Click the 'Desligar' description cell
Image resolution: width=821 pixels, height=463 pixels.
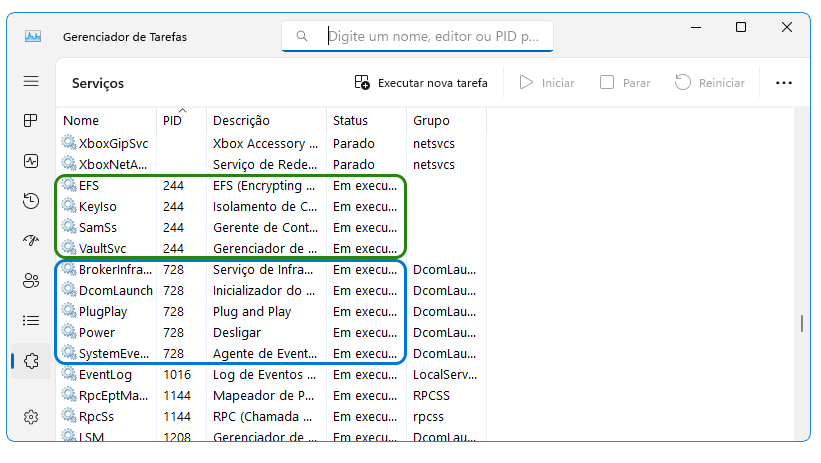click(237, 333)
